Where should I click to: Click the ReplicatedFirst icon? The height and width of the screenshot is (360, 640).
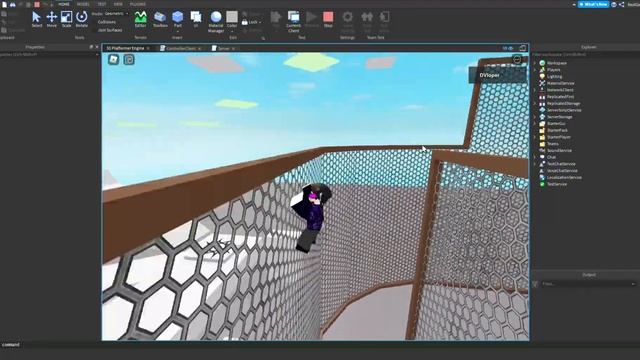tap(542, 96)
